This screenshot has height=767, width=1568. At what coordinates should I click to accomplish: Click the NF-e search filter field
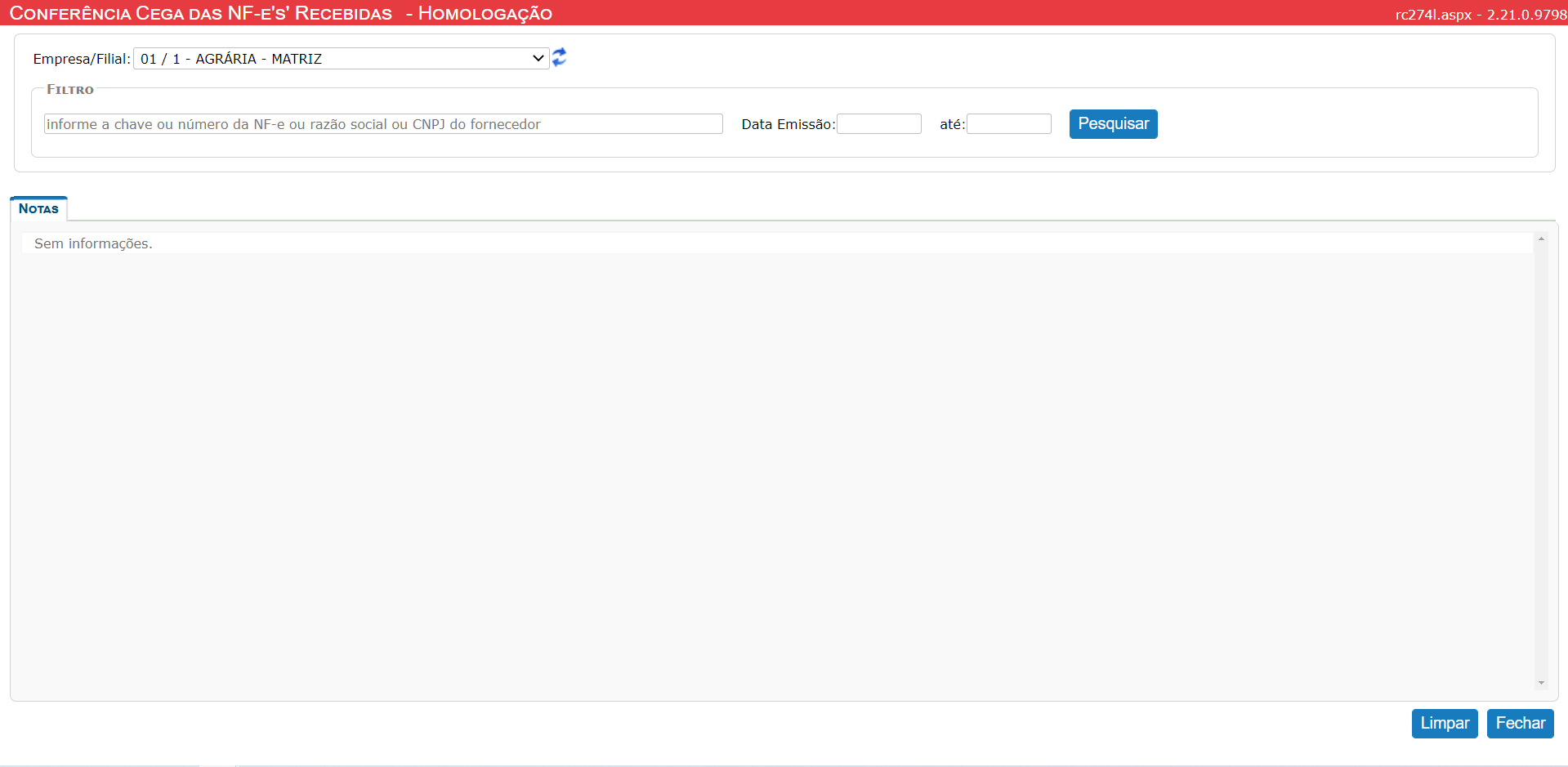click(383, 124)
